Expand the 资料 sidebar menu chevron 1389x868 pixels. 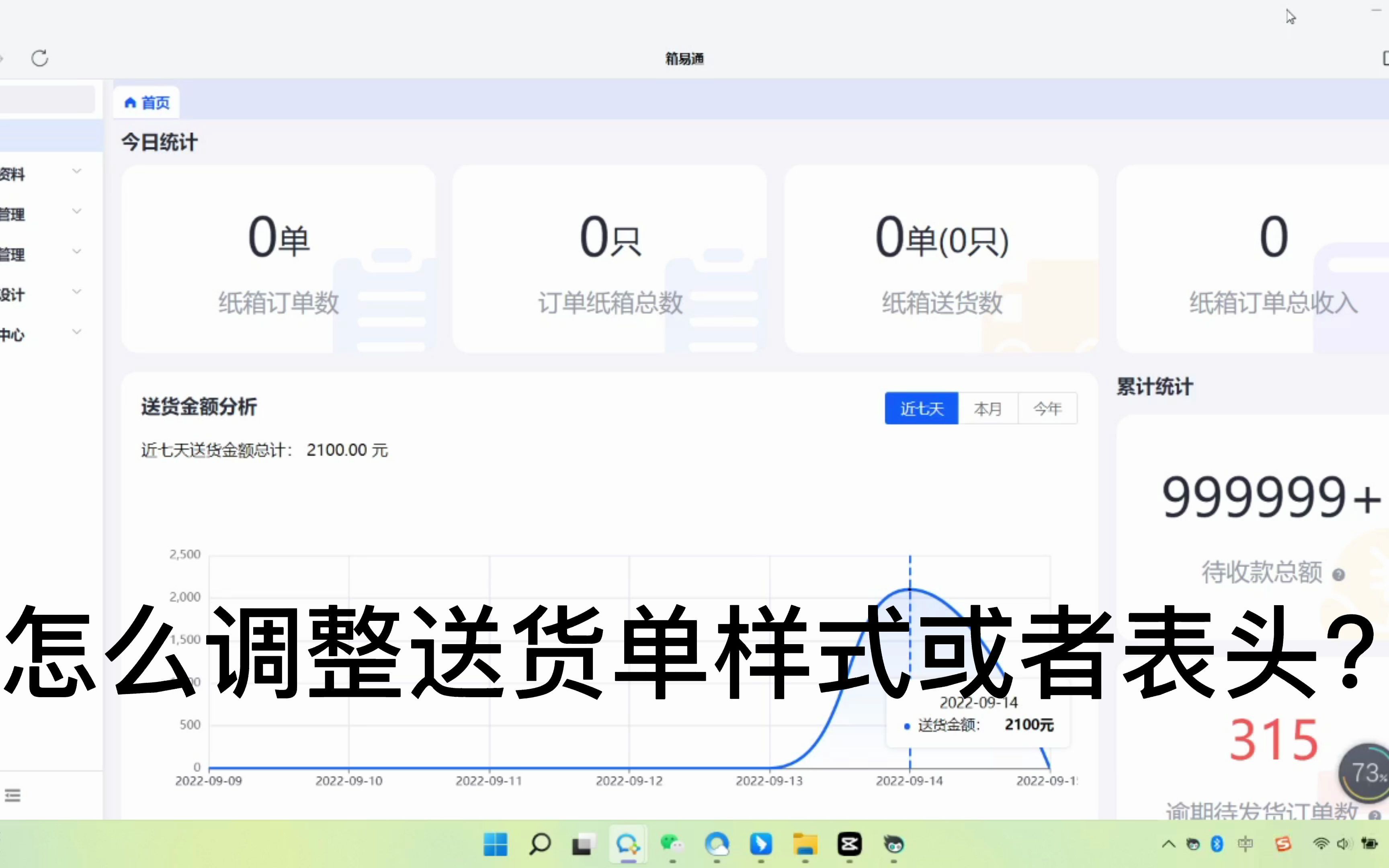coord(77,171)
